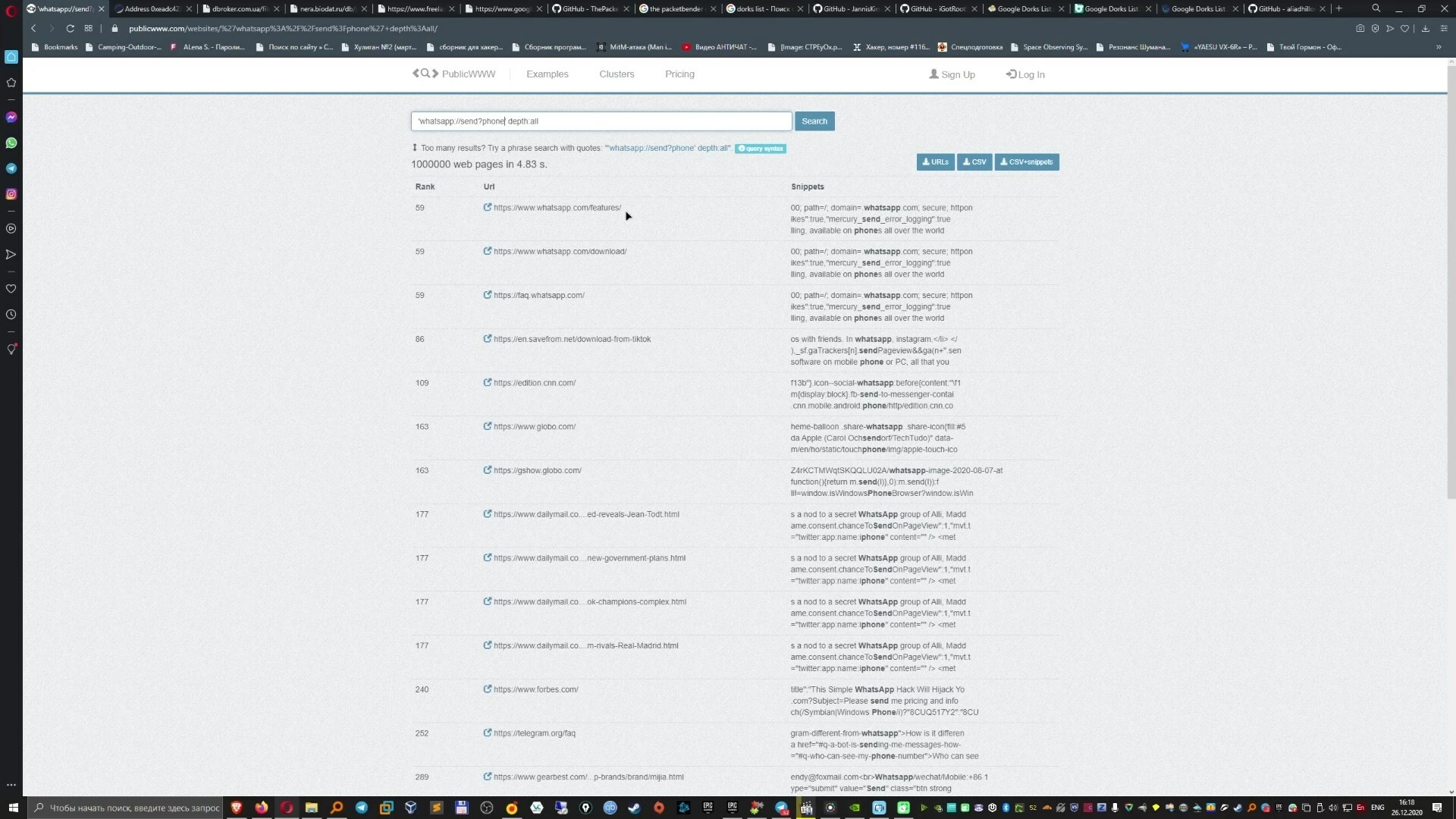The width and height of the screenshot is (1456, 819).
Task: Click the blue Search button
Action: click(x=814, y=121)
